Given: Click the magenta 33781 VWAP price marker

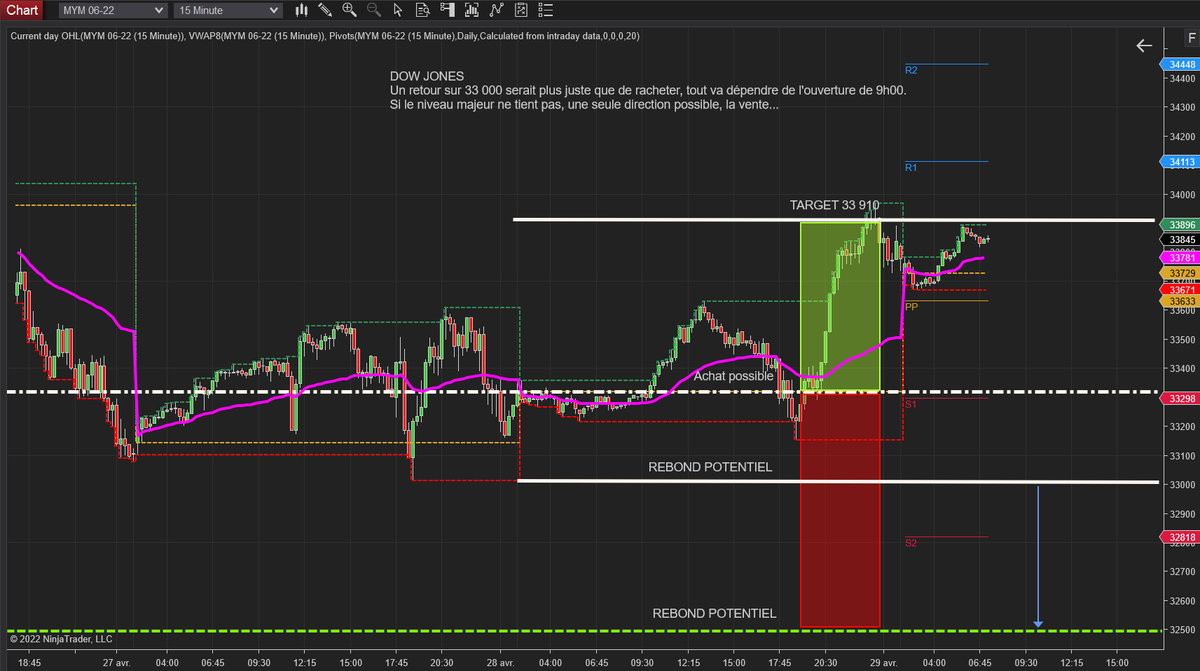Looking at the screenshot, I should [x=1179, y=258].
